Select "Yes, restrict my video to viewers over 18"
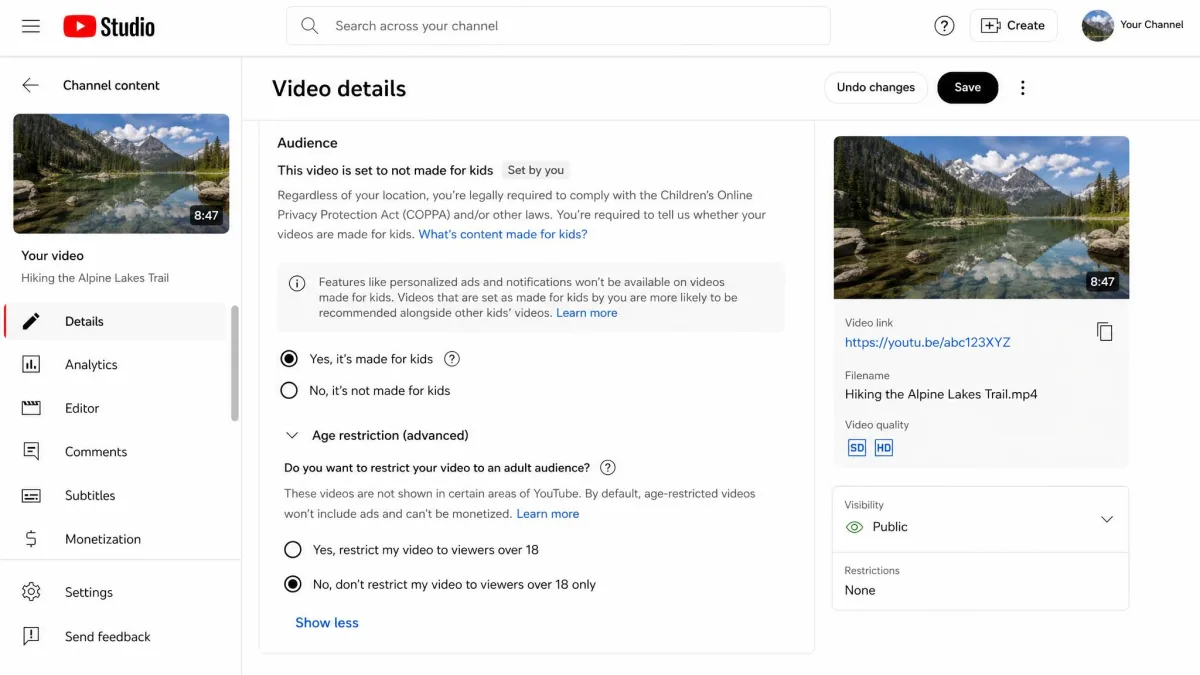Image resolution: width=1200 pixels, height=675 pixels. pyautogui.click(x=293, y=550)
